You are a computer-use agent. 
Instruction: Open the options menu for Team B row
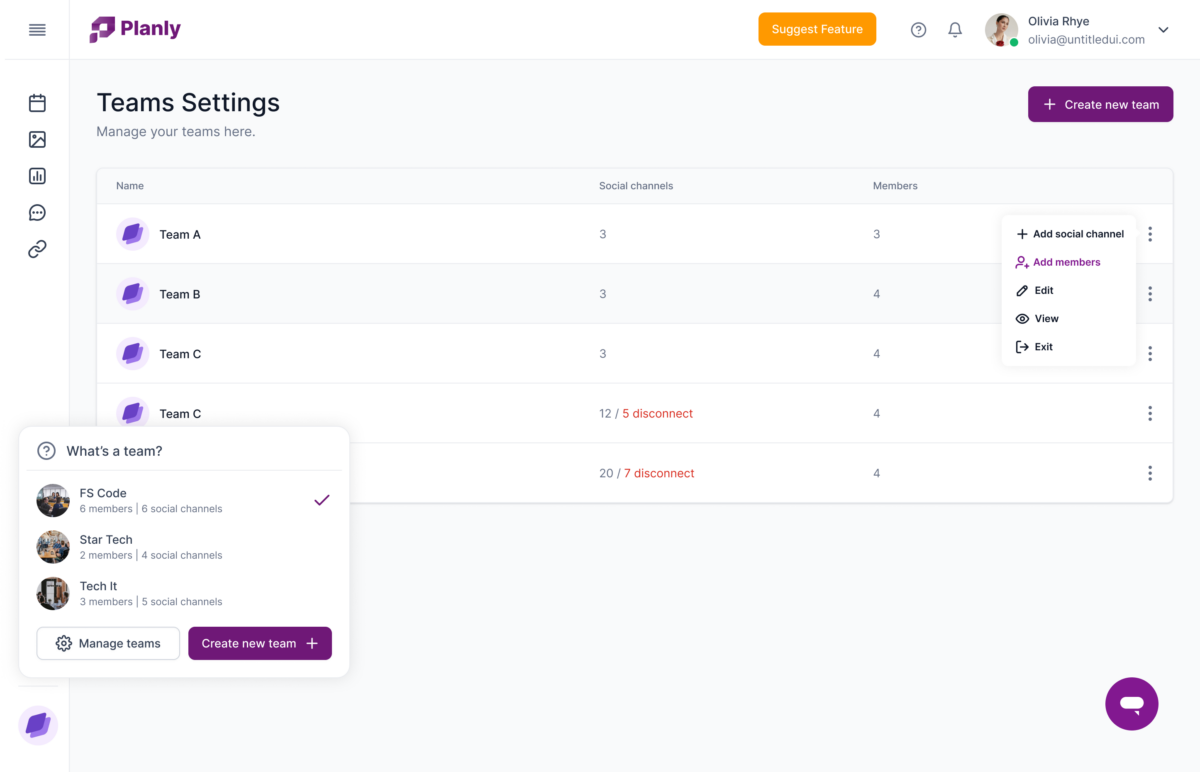(x=1150, y=294)
